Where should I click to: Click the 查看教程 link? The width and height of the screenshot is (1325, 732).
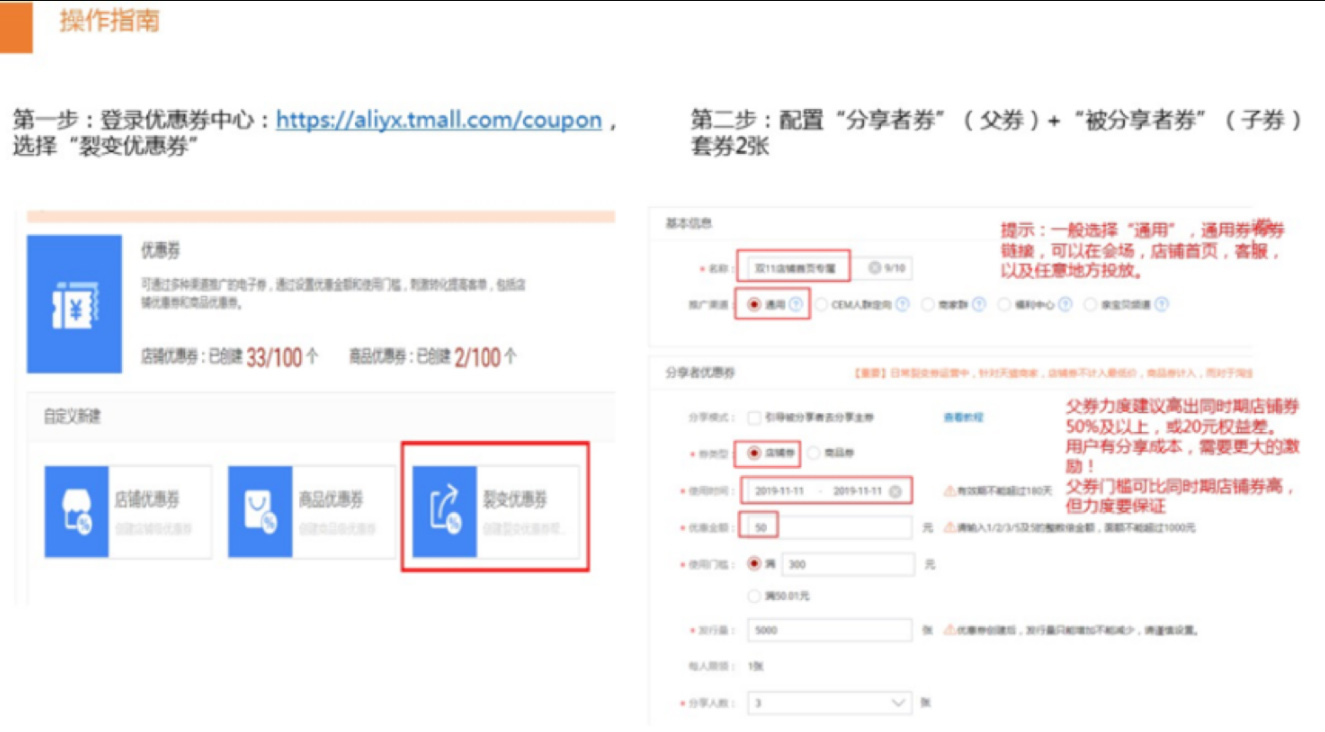pyautogui.click(x=961, y=417)
